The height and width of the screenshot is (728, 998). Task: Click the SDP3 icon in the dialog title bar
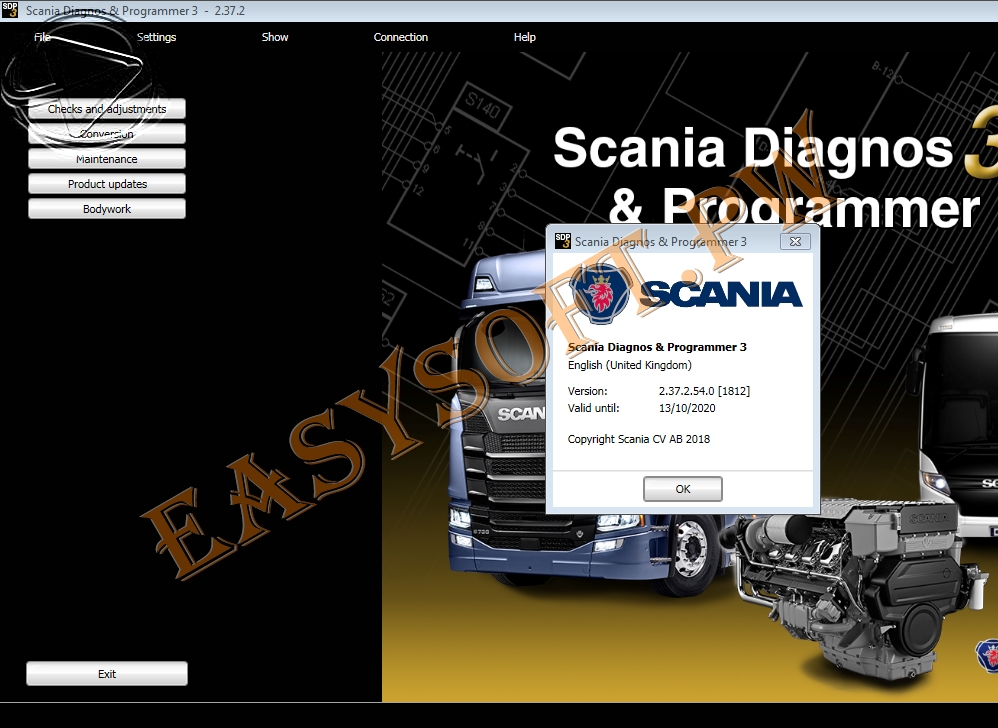(x=563, y=241)
